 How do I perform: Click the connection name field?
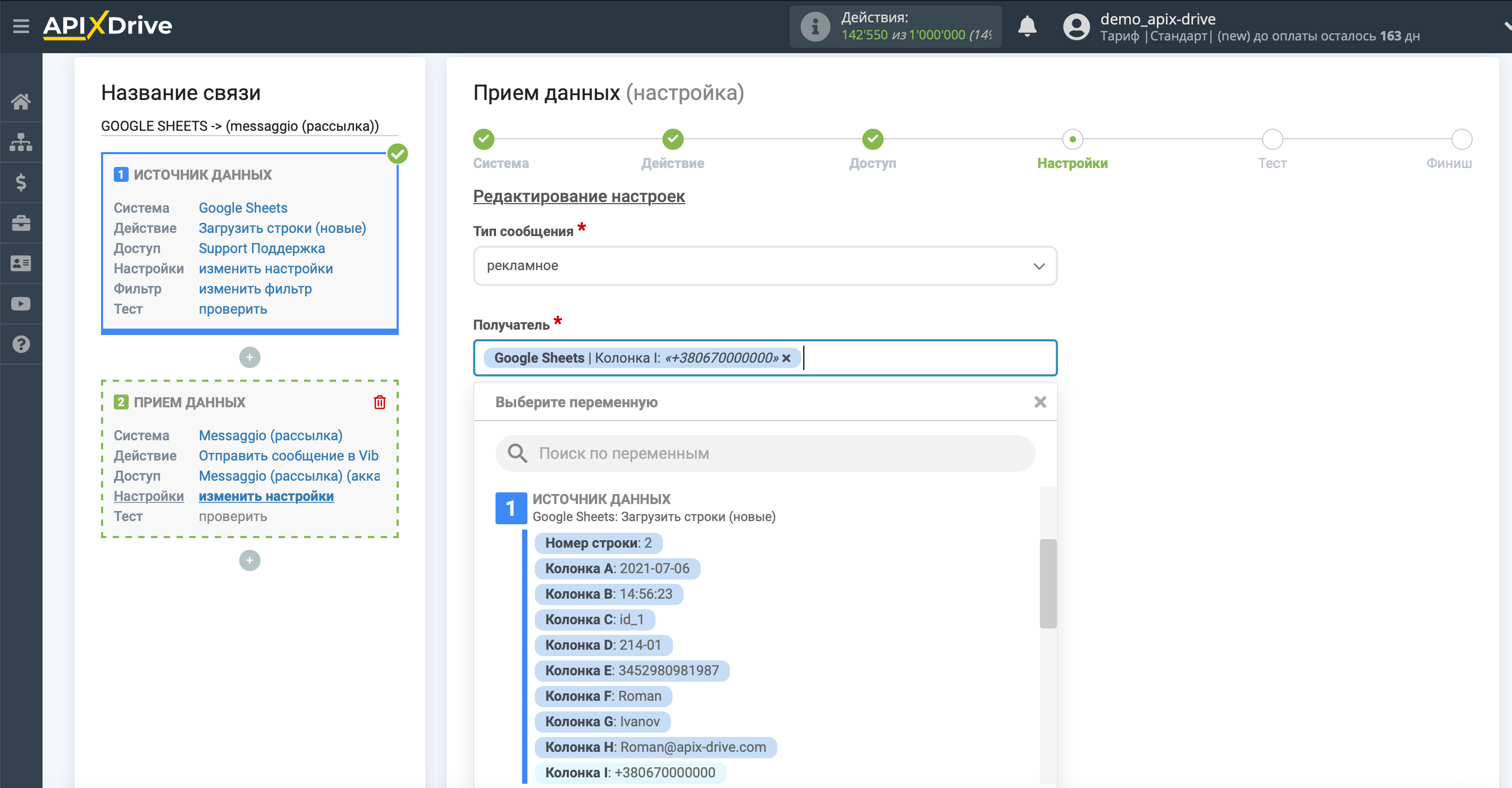click(x=249, y=126)
